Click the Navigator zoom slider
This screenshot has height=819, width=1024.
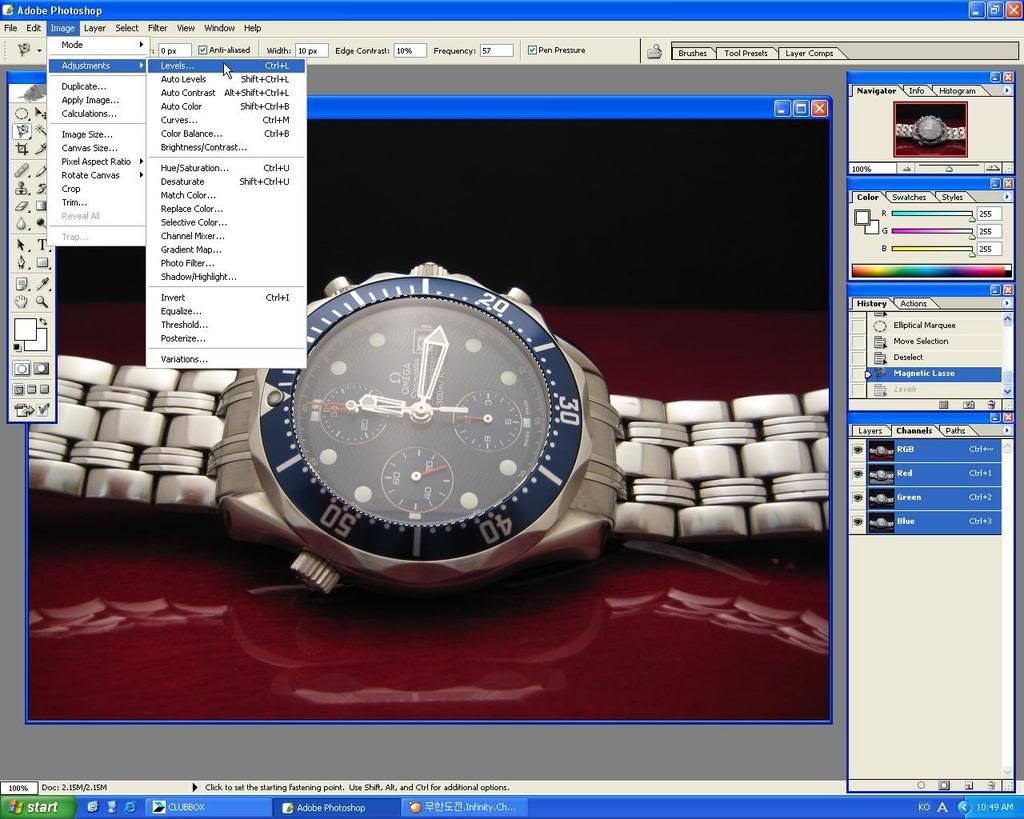[950, 169]
